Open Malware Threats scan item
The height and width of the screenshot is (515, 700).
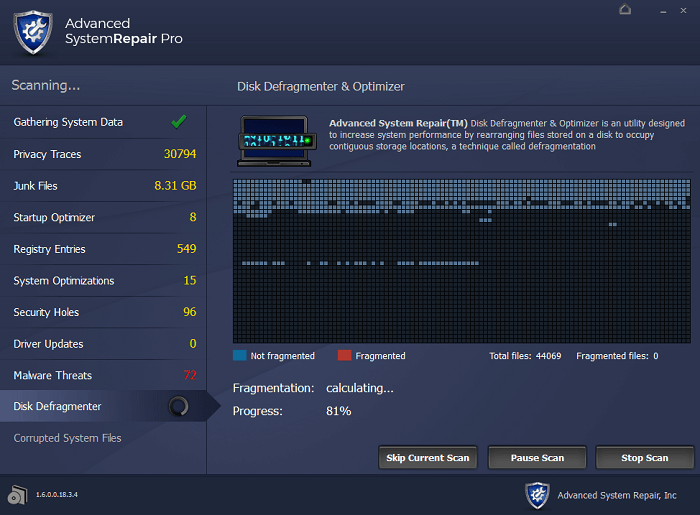(x=103, y=375)
